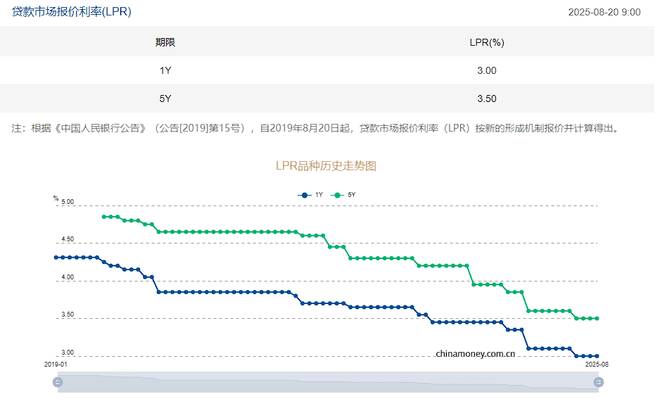Image resolution: width=660 pixels, height=411 pixels.
Task: Click the 贷款市场报价利率(LPR) page title
Action: click(x=71, y=12)
